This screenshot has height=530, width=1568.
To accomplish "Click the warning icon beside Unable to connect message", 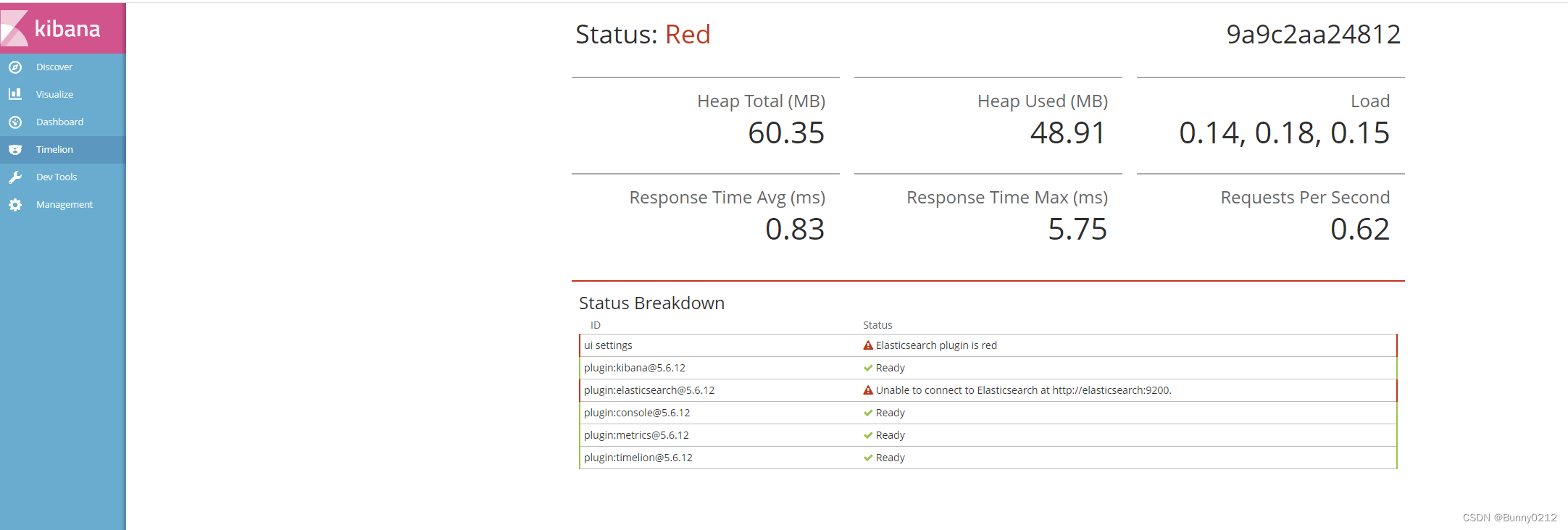I will pos(868,390).
